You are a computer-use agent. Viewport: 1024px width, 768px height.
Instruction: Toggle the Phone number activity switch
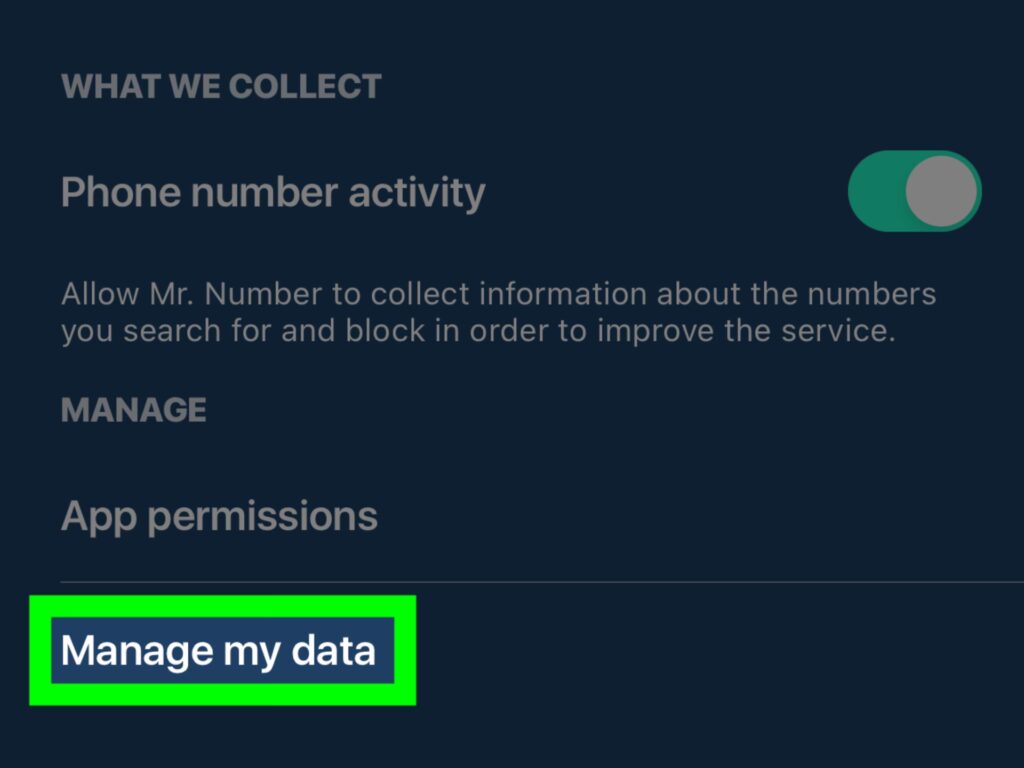point(914,190)
